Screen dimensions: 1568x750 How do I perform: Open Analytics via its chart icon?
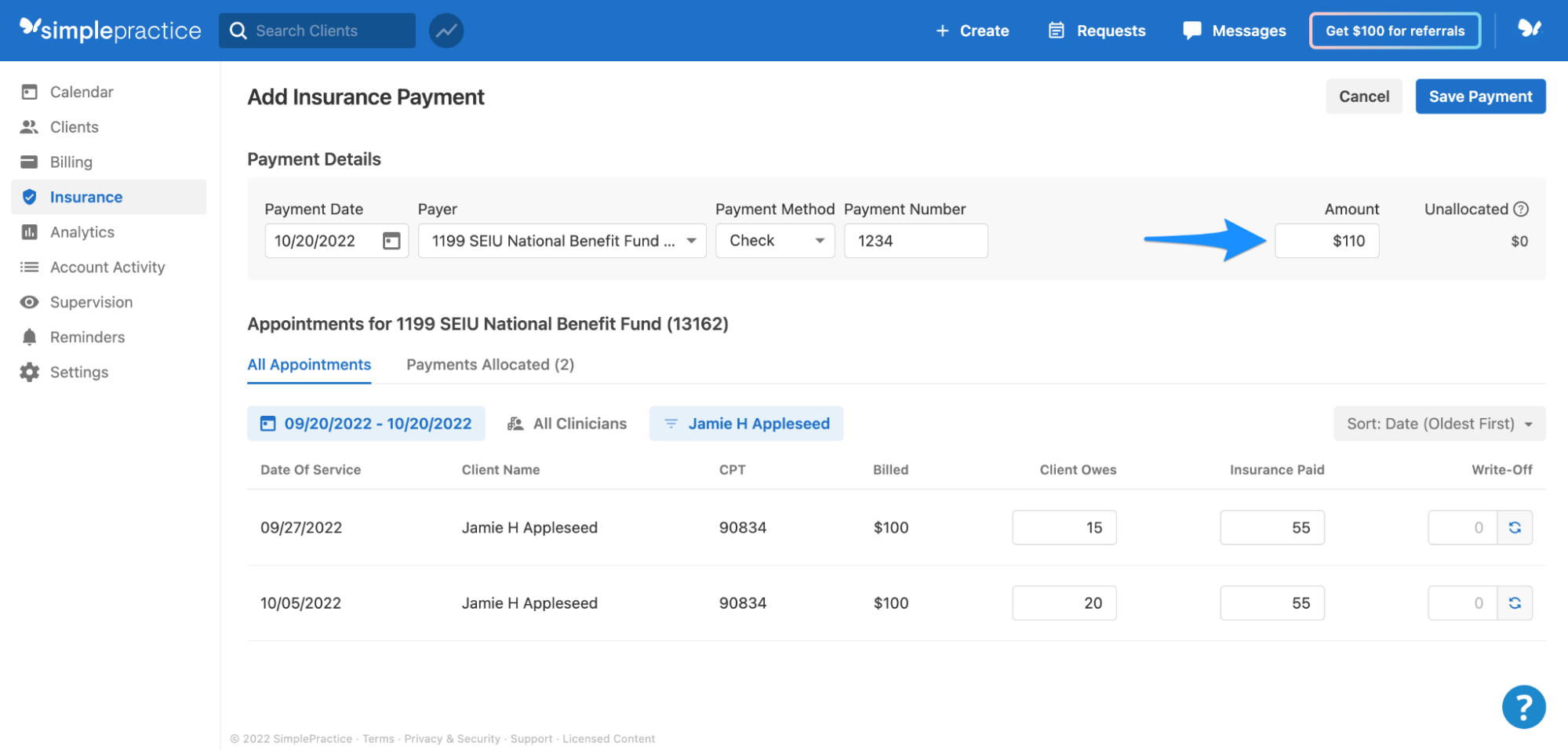pos(30,231)
